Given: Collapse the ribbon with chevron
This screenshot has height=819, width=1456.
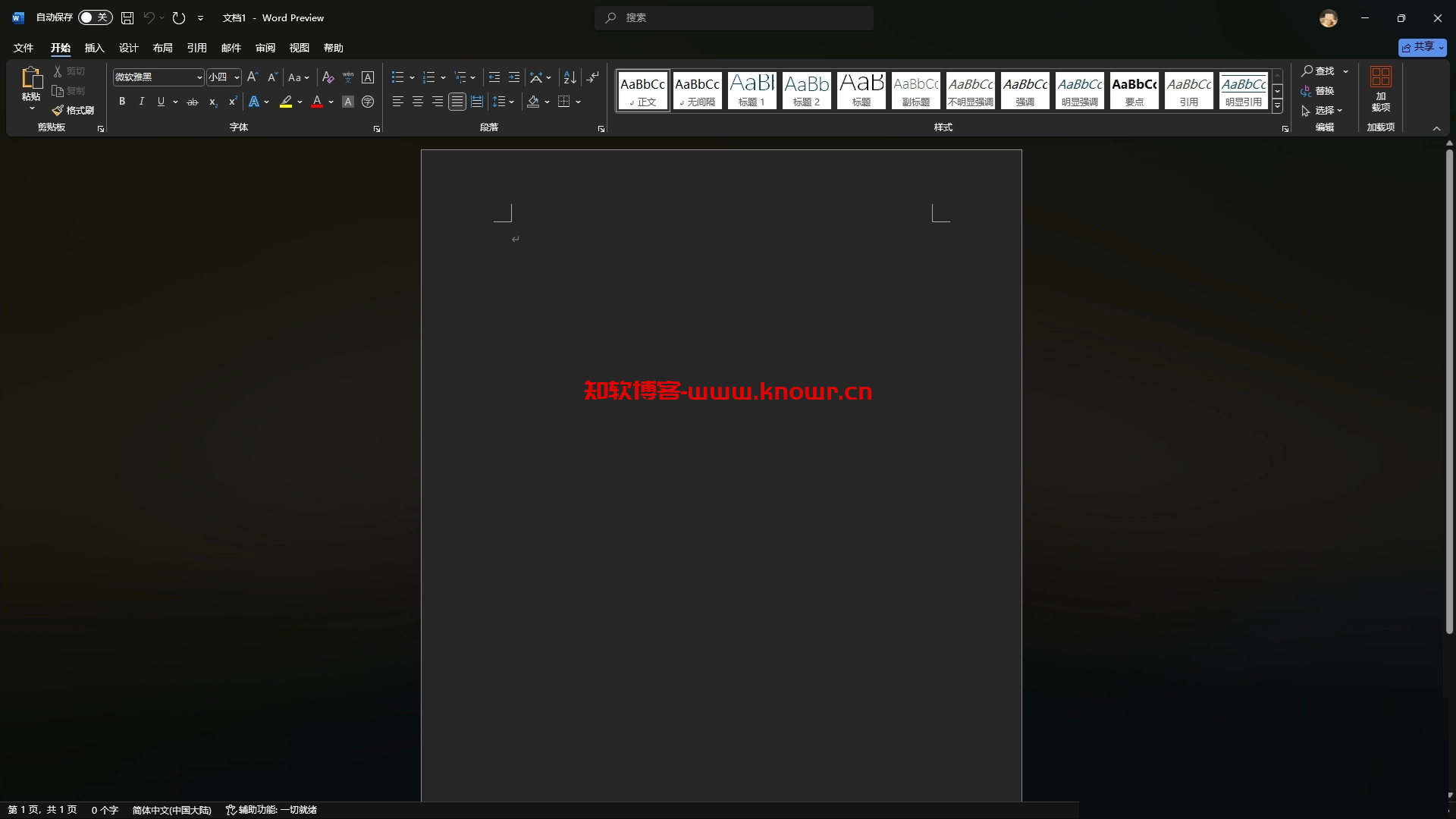Looking at the screenshot, I should (1436, 128).
